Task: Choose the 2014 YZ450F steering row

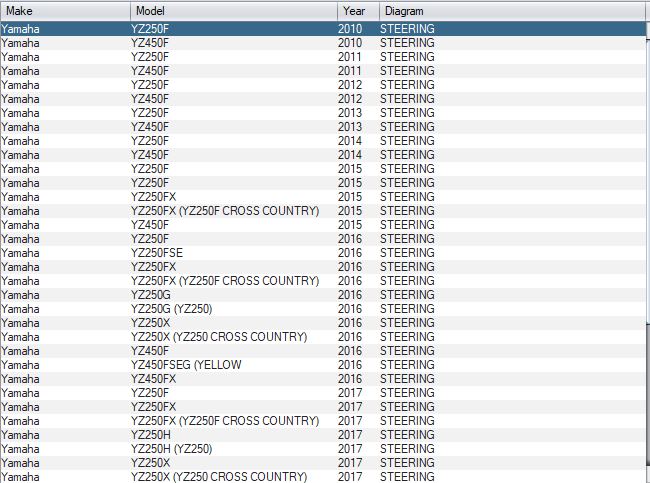Action: (323, 155)
